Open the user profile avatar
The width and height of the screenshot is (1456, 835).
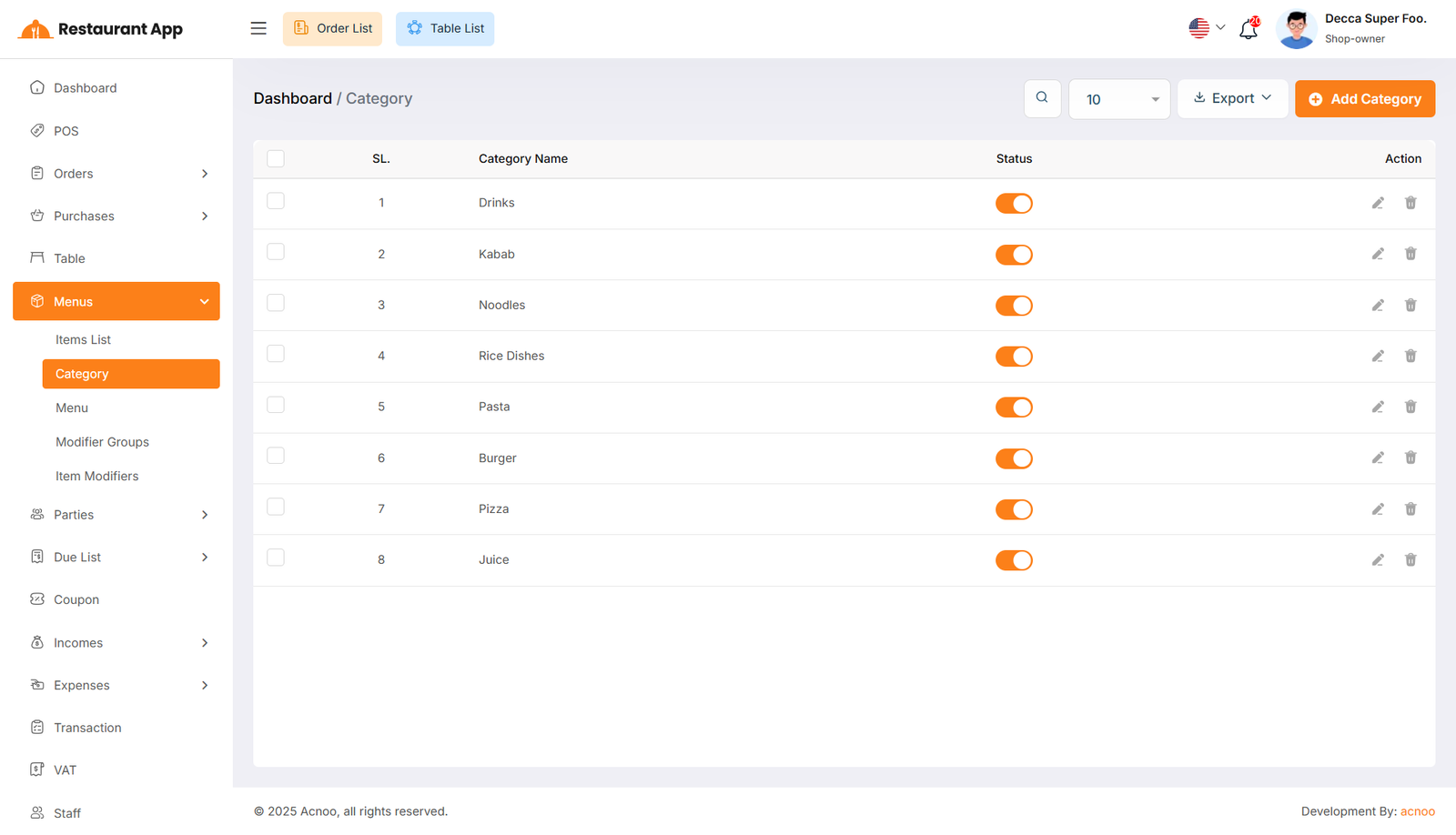point(1296,29)
